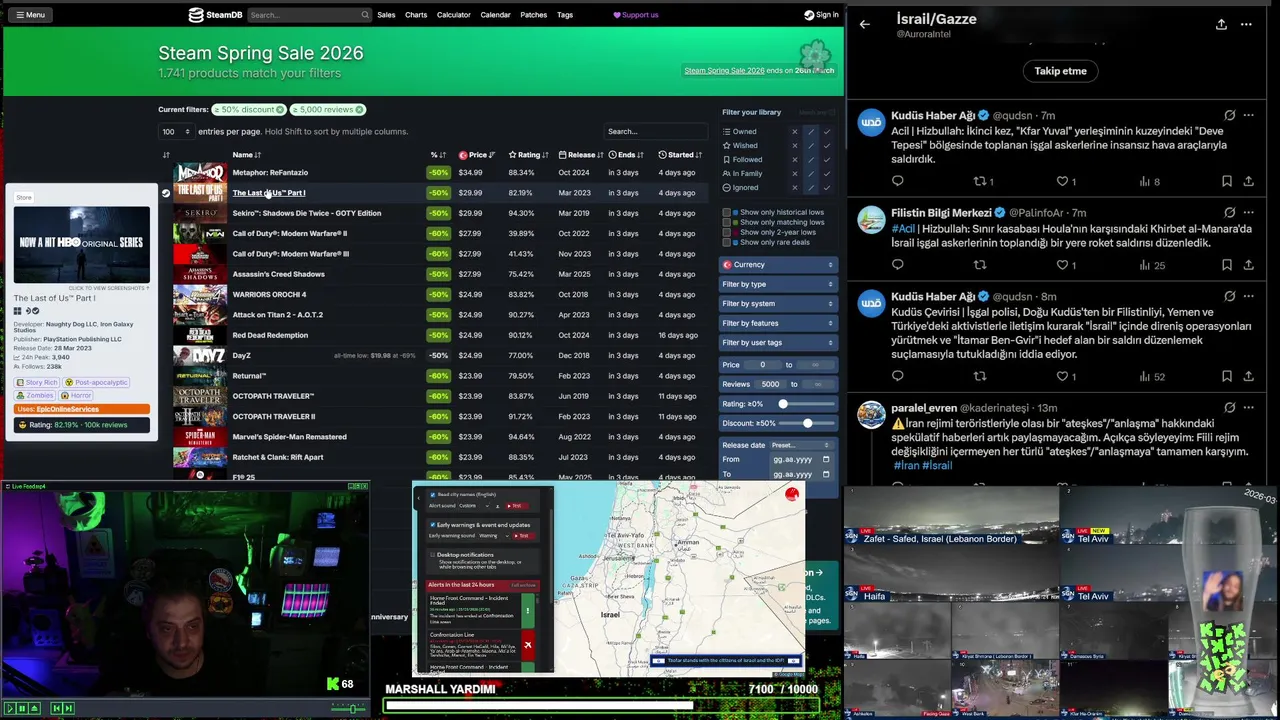Screen dimensions: 1280x720
Task: Adjust the Rating slider handle
Action: pos(783,404)
